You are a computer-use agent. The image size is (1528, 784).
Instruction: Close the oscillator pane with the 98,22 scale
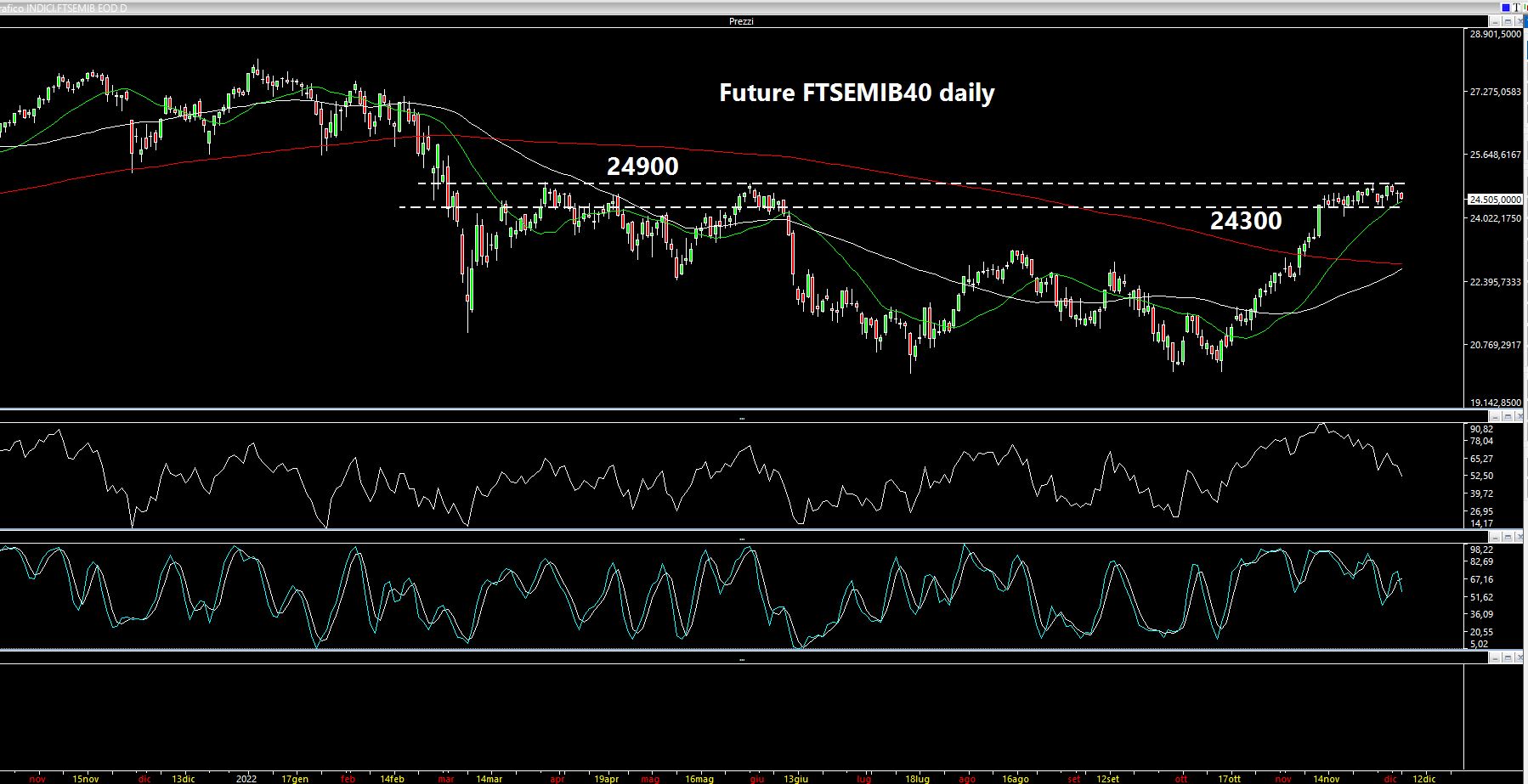tap(1519, 537)
